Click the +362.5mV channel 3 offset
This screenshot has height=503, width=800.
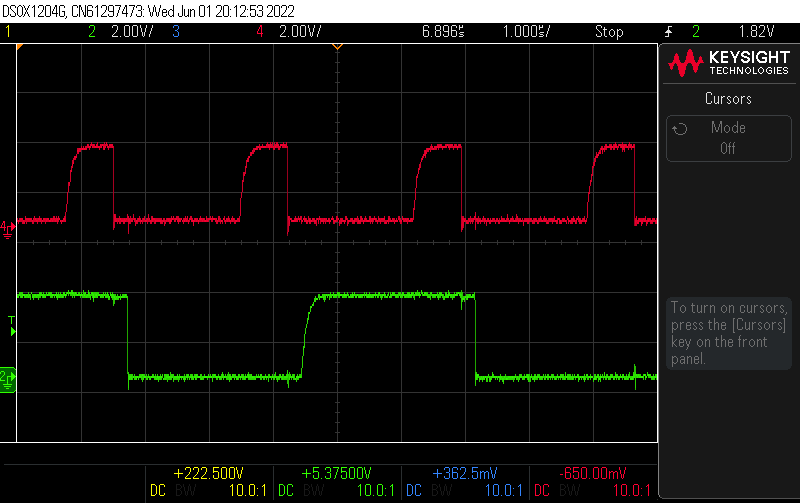465,473
